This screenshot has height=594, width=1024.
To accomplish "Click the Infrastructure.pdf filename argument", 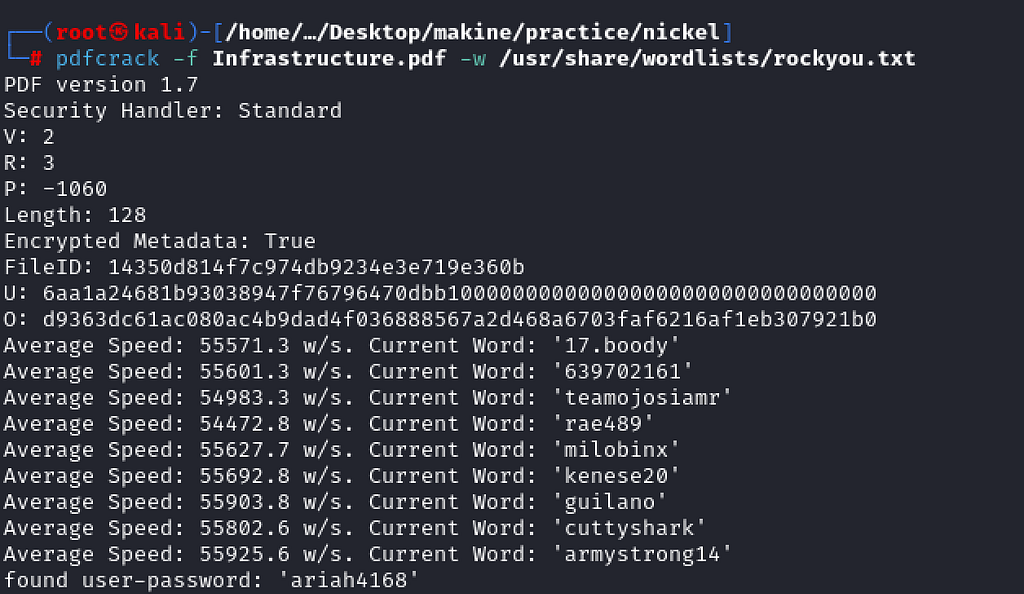I will 329,58.
